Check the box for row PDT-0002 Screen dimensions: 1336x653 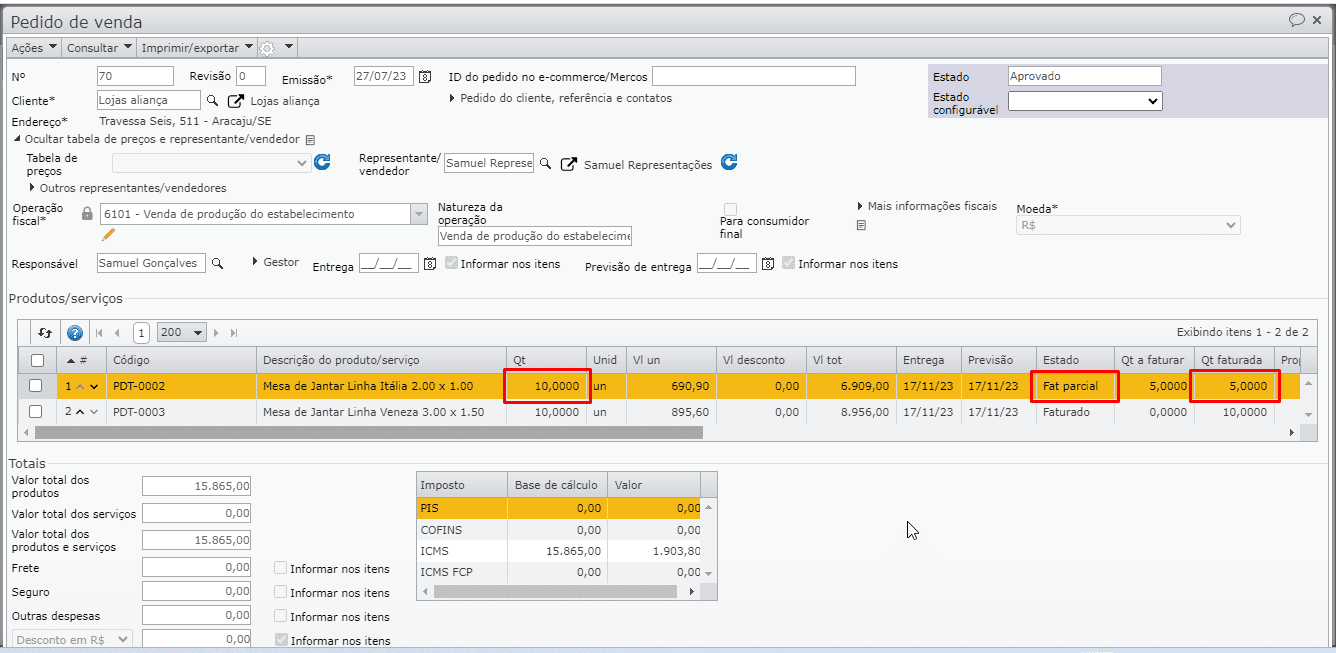(x=36, y=386)
